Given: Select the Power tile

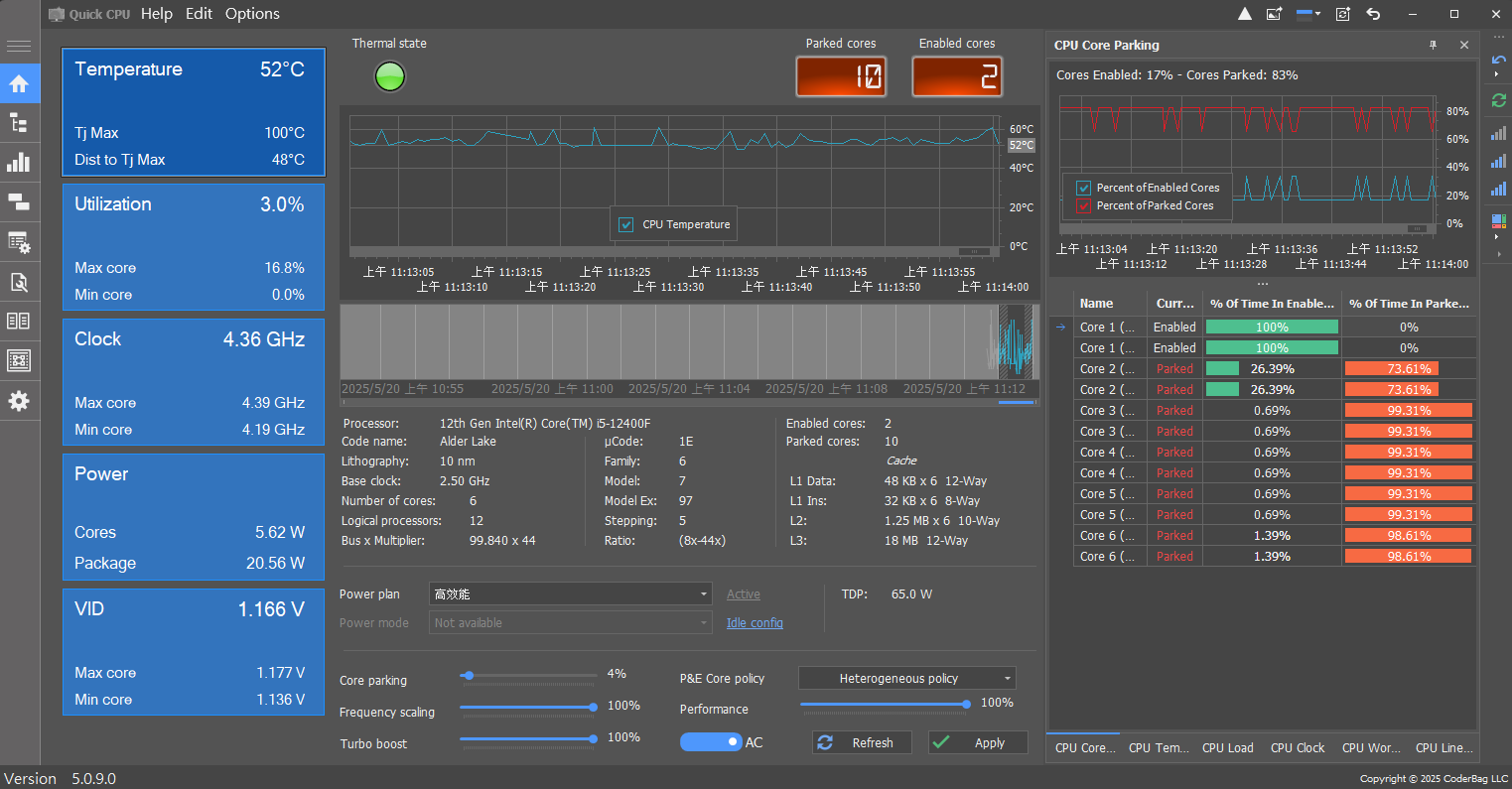Looking at the screenshot, I should [194, 517].
